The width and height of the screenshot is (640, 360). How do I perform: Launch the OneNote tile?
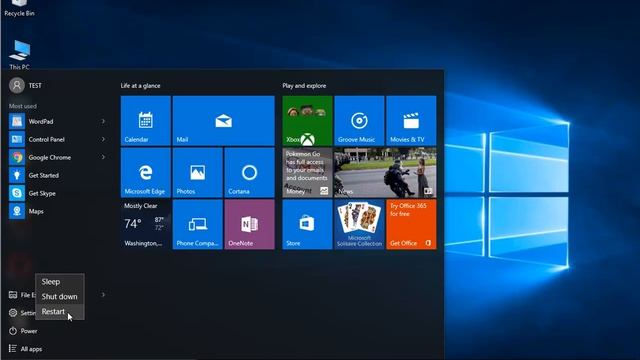(x=249, y=224)
